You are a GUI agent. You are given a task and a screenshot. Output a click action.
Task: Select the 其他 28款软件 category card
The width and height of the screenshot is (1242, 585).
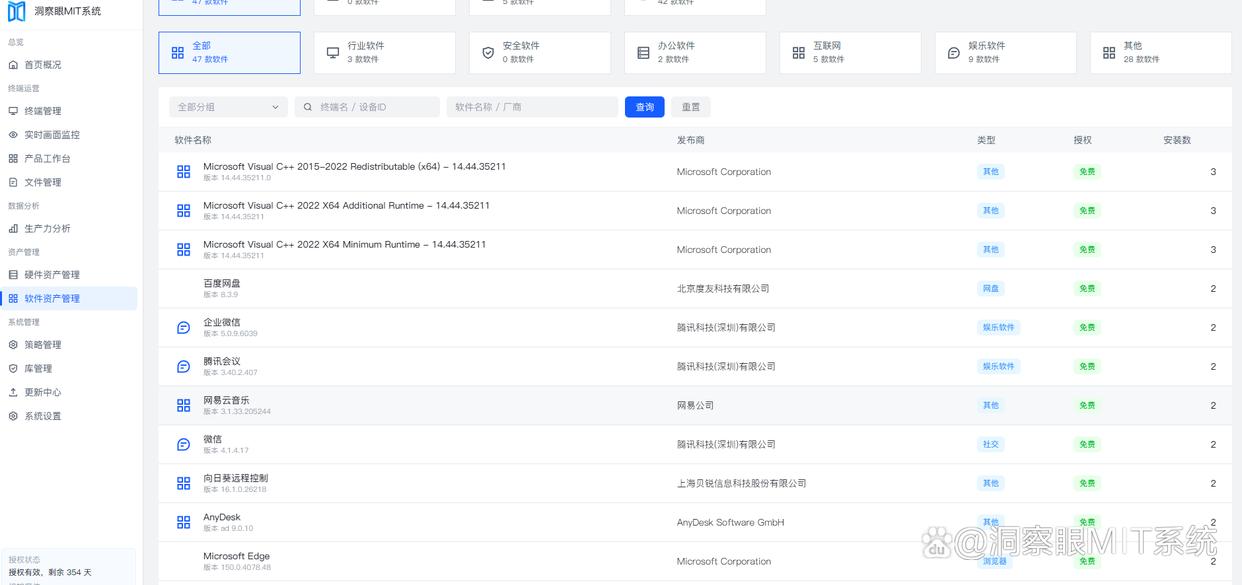pos(1161,53)
